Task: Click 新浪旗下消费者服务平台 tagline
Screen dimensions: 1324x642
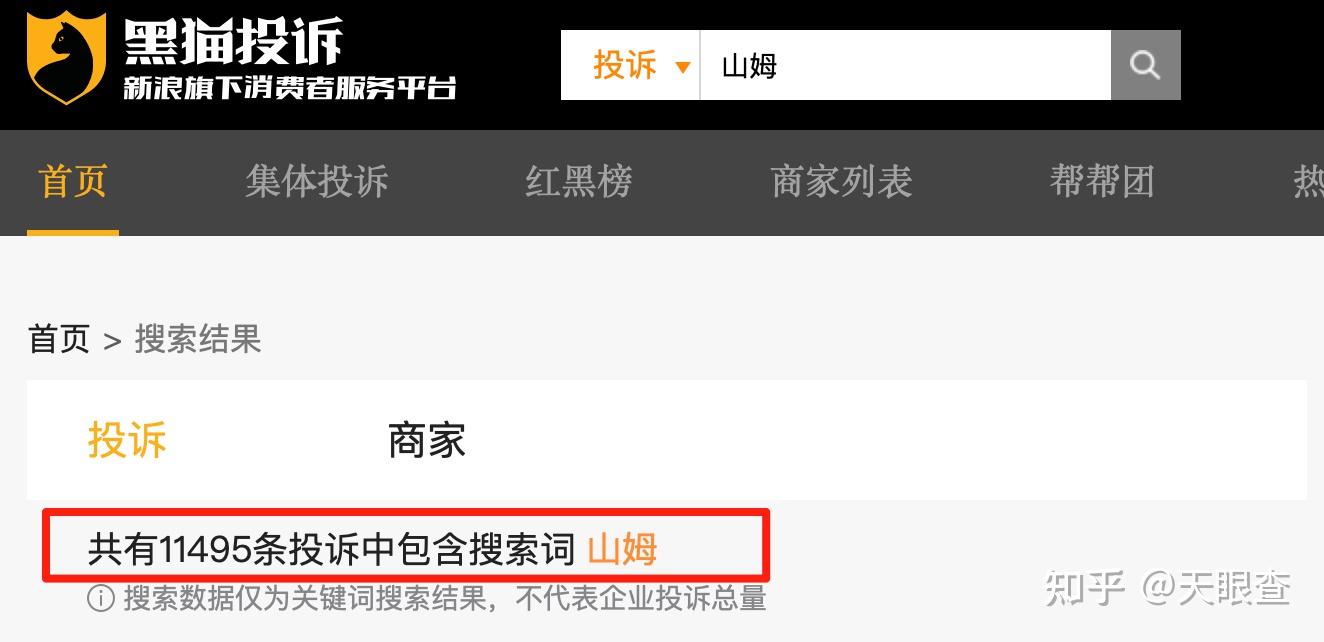Action: (x=290, y=87)
